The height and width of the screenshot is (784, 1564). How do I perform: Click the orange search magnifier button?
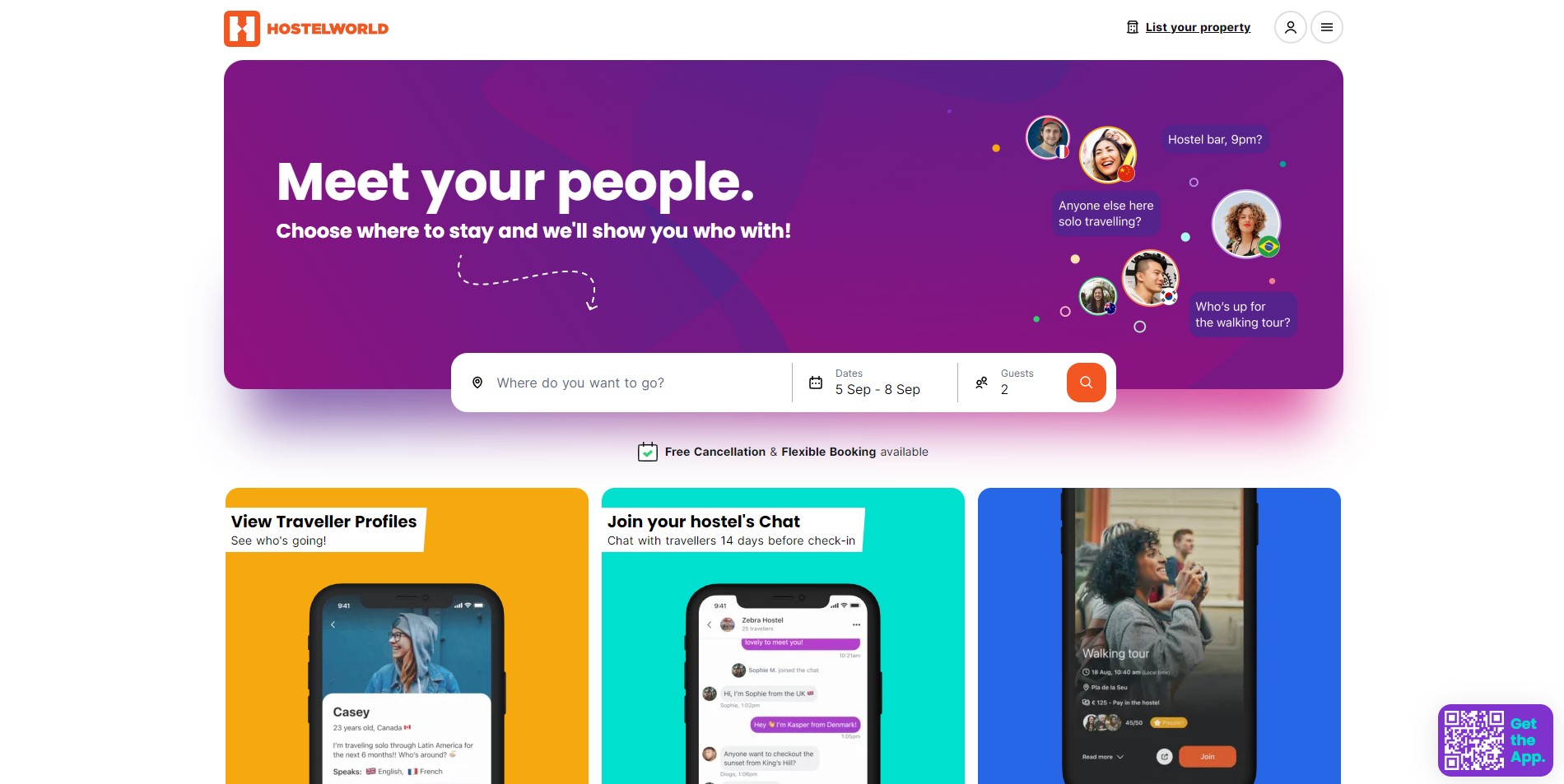pyautogui.click(x=1086, y=383)
